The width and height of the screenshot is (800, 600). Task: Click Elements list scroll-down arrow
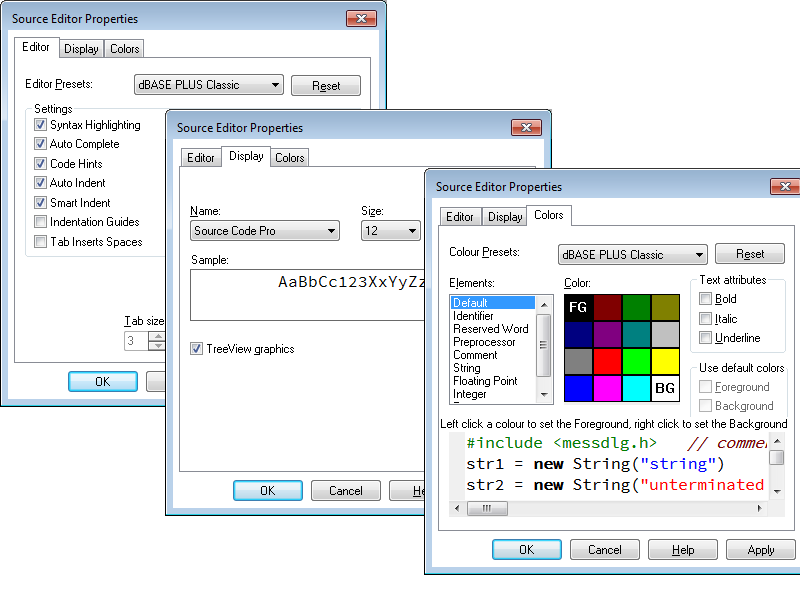pos(544,394)
